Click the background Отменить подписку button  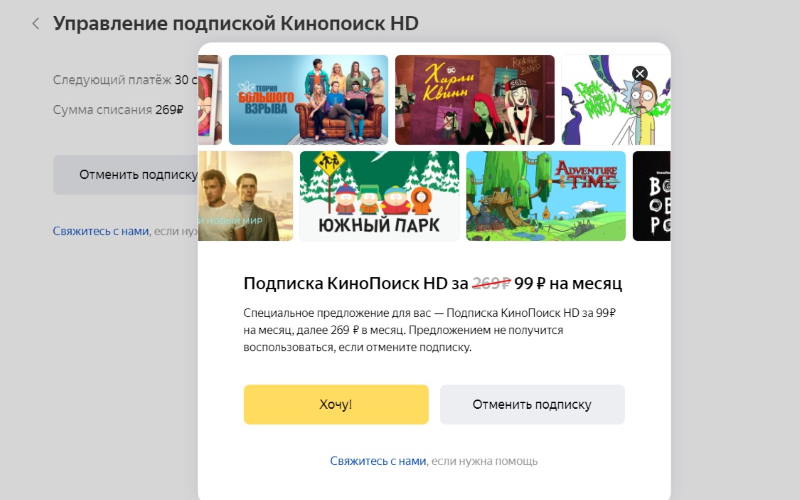126,174
